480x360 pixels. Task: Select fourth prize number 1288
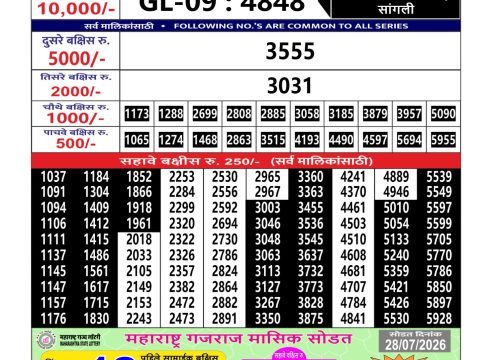(171, 114)
